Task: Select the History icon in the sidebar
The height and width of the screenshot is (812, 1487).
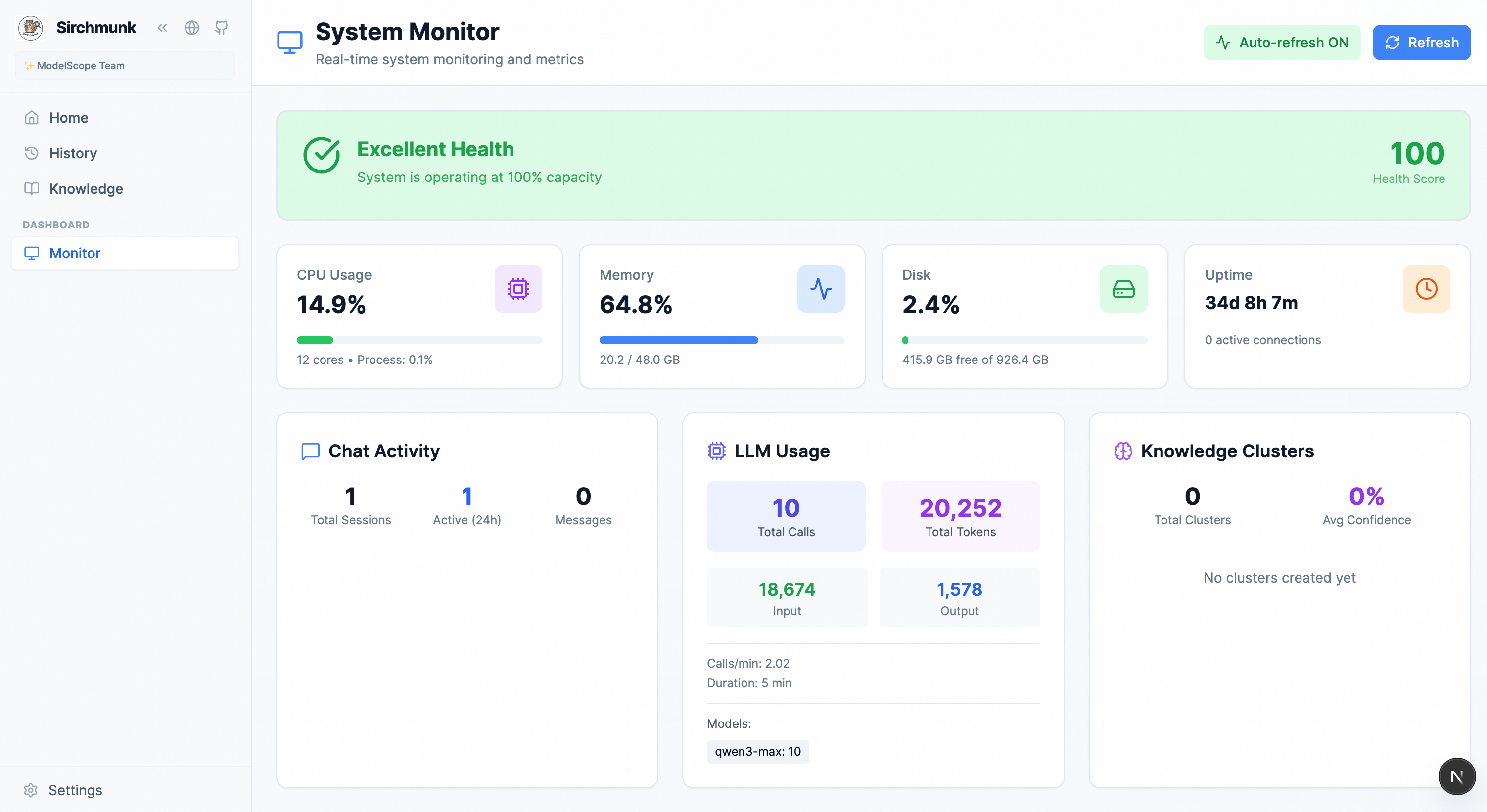Action: (x=32, y=153)
